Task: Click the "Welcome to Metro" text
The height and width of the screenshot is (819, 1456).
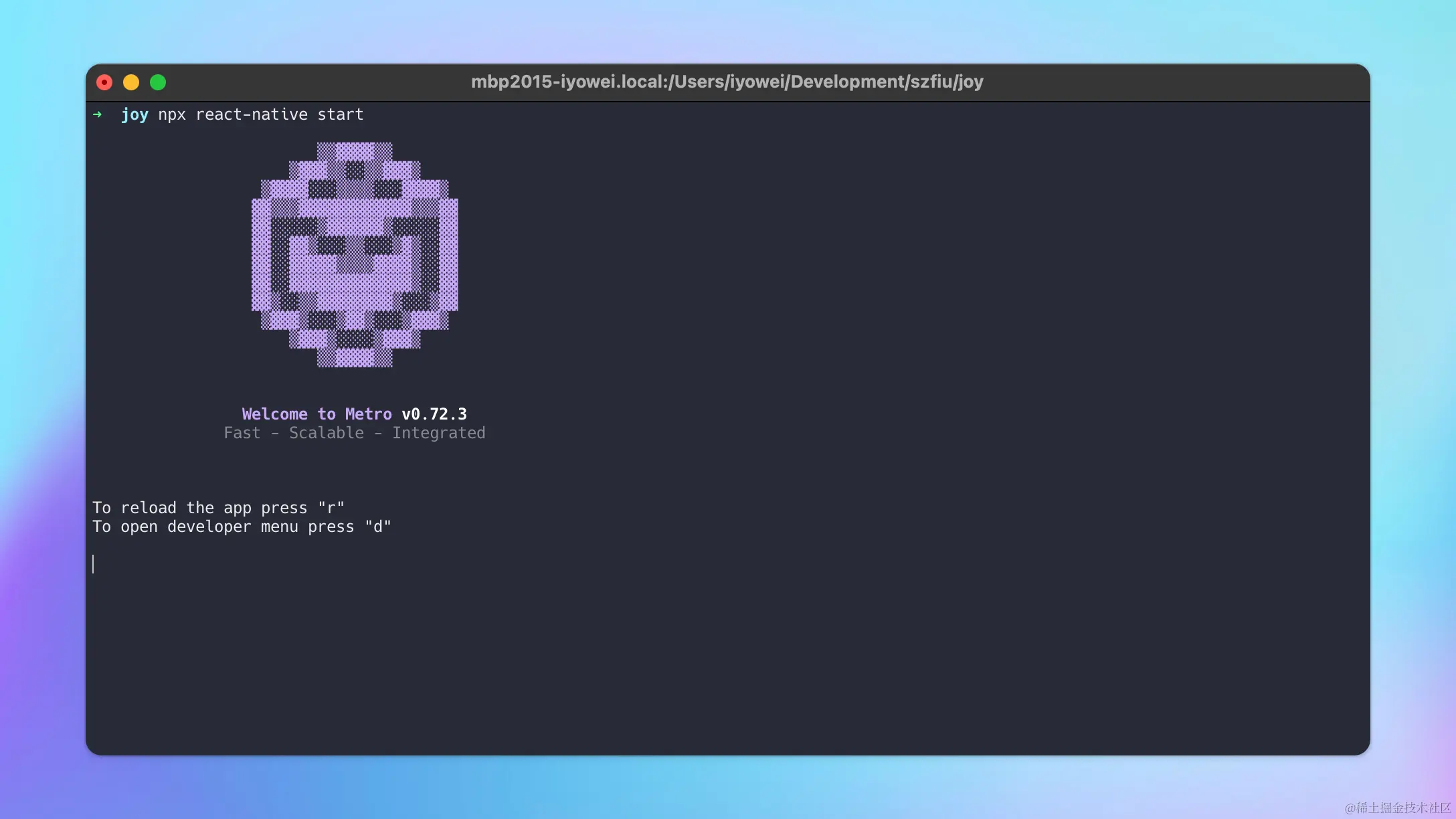Action: (317, 414)
